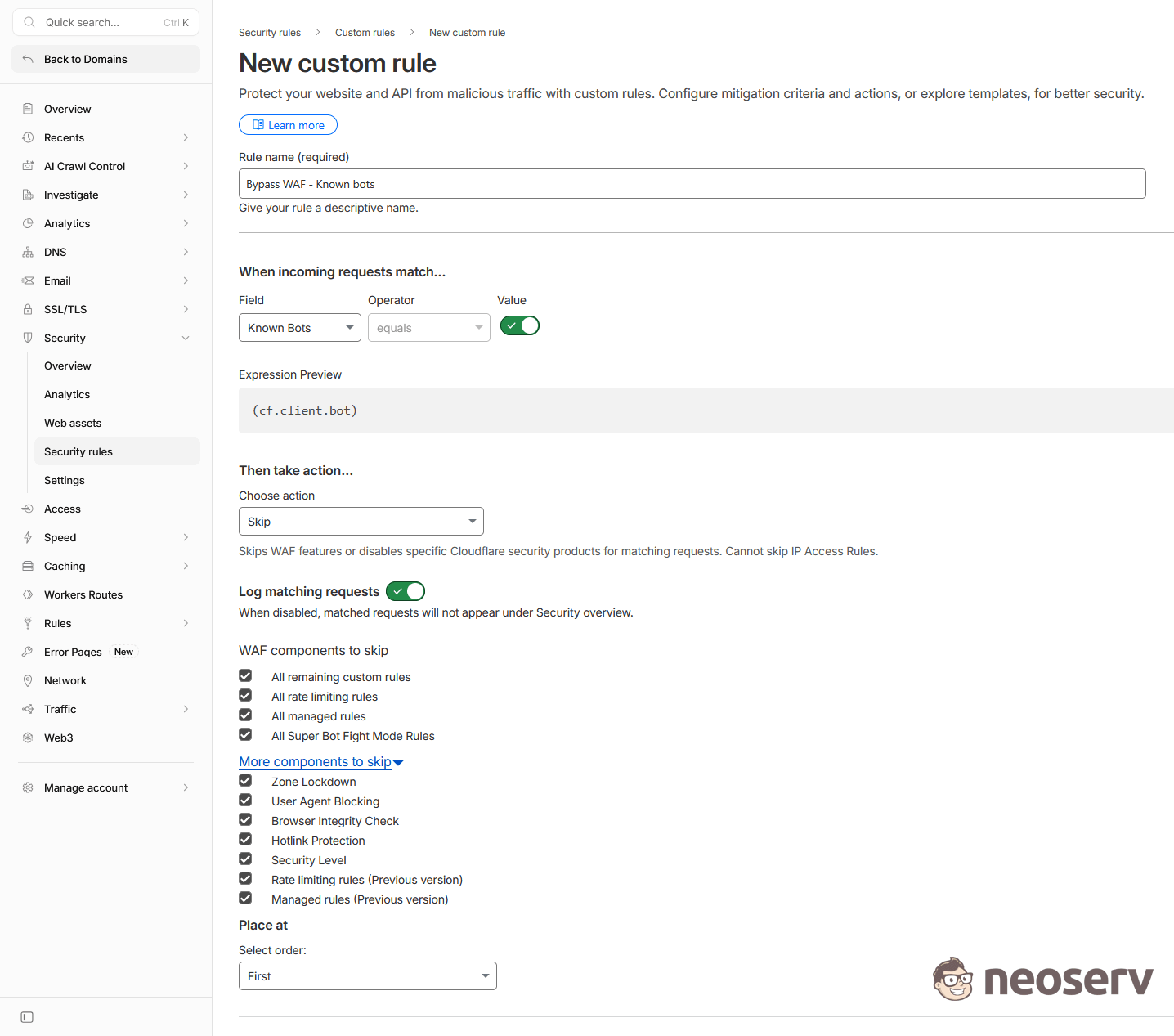Click the Speed lightning bolt icon
Viewport: 1174px width, 1036px height.
coord(28,537)
